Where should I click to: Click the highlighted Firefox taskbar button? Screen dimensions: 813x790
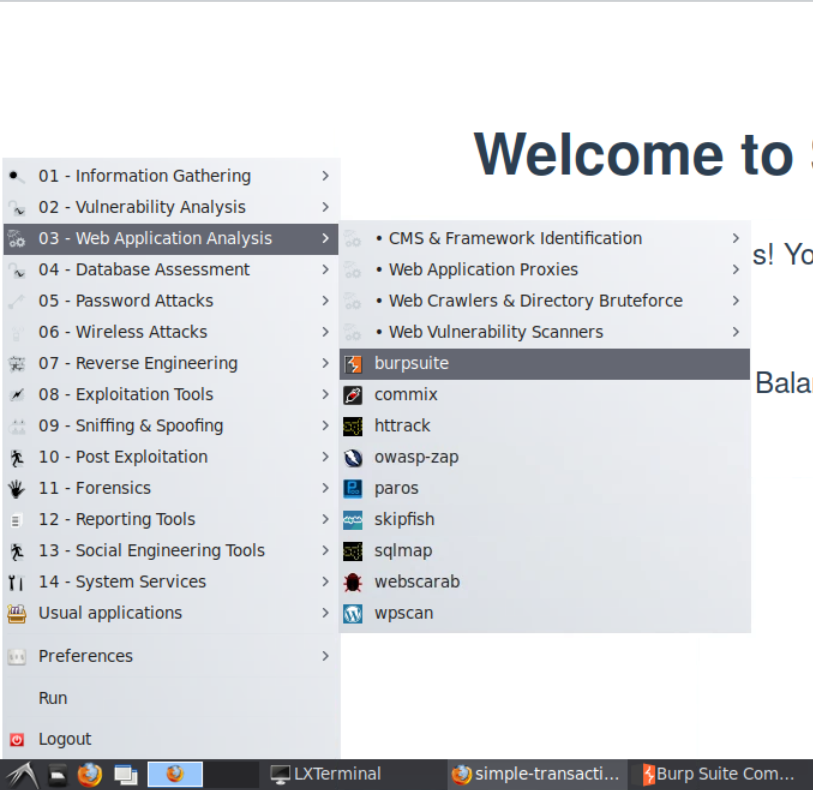tap(175, 774)
